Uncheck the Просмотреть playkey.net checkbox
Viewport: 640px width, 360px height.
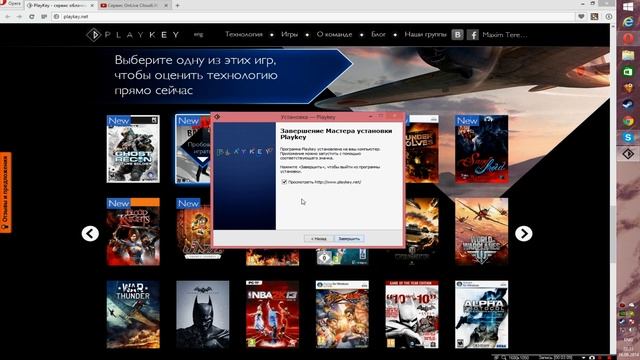284,182
